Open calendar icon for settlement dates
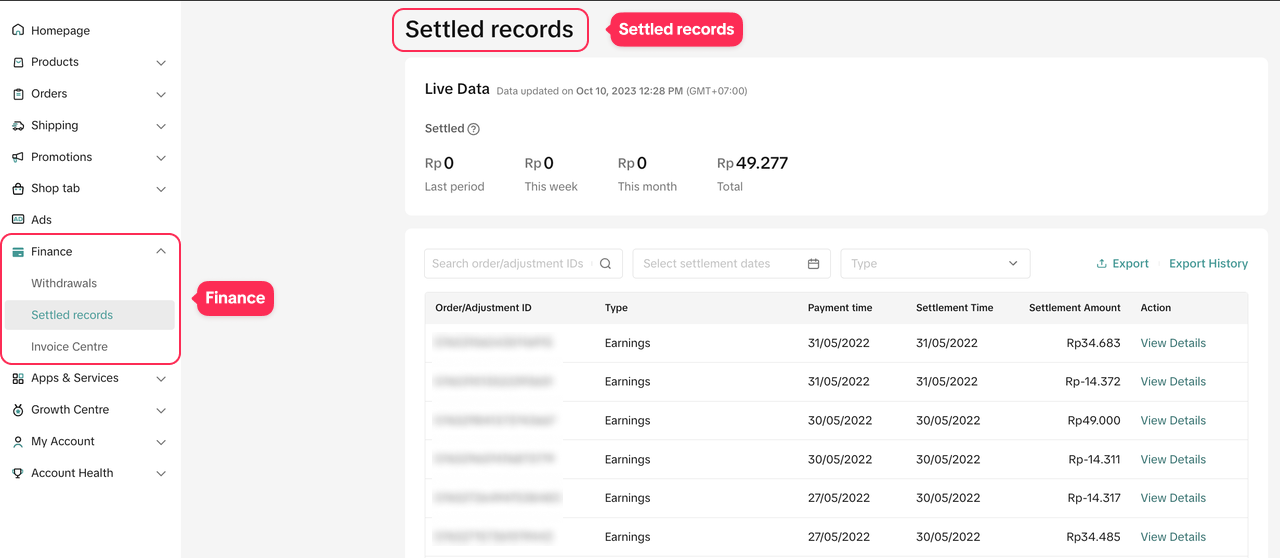Image resolution: width=1280 pixels, height=558 pixels. pyautogui.click(x=814, y=264)
